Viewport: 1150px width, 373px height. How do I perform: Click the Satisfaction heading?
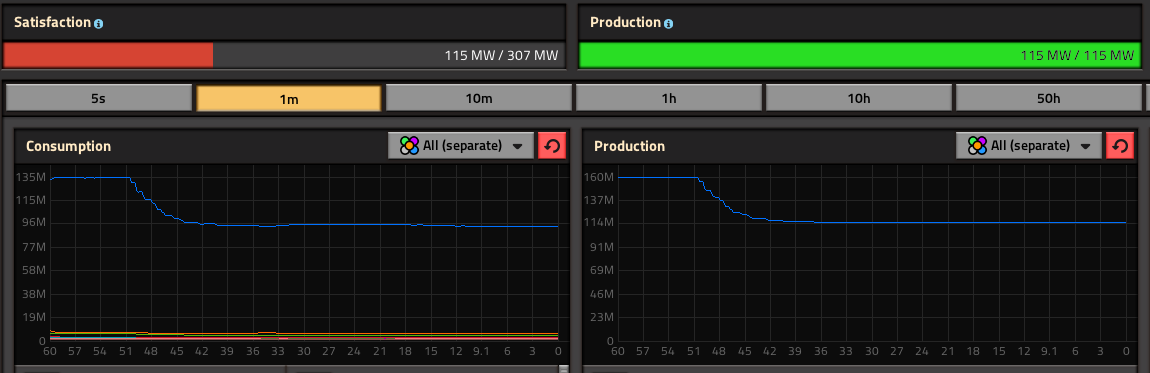coord(53,23)
